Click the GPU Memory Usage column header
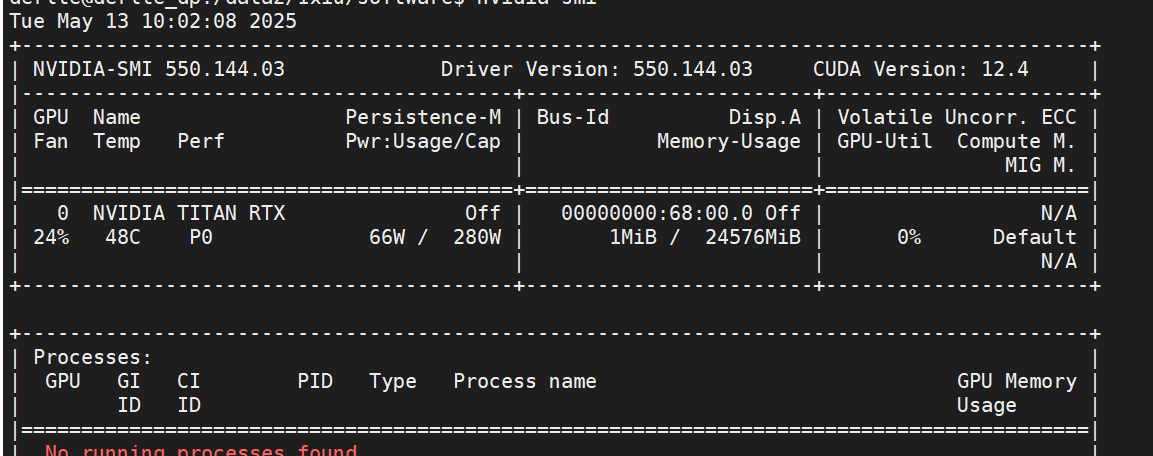Image resolution: width=1153 pixels, height=456 pixels. click(x=1016, y=393)
